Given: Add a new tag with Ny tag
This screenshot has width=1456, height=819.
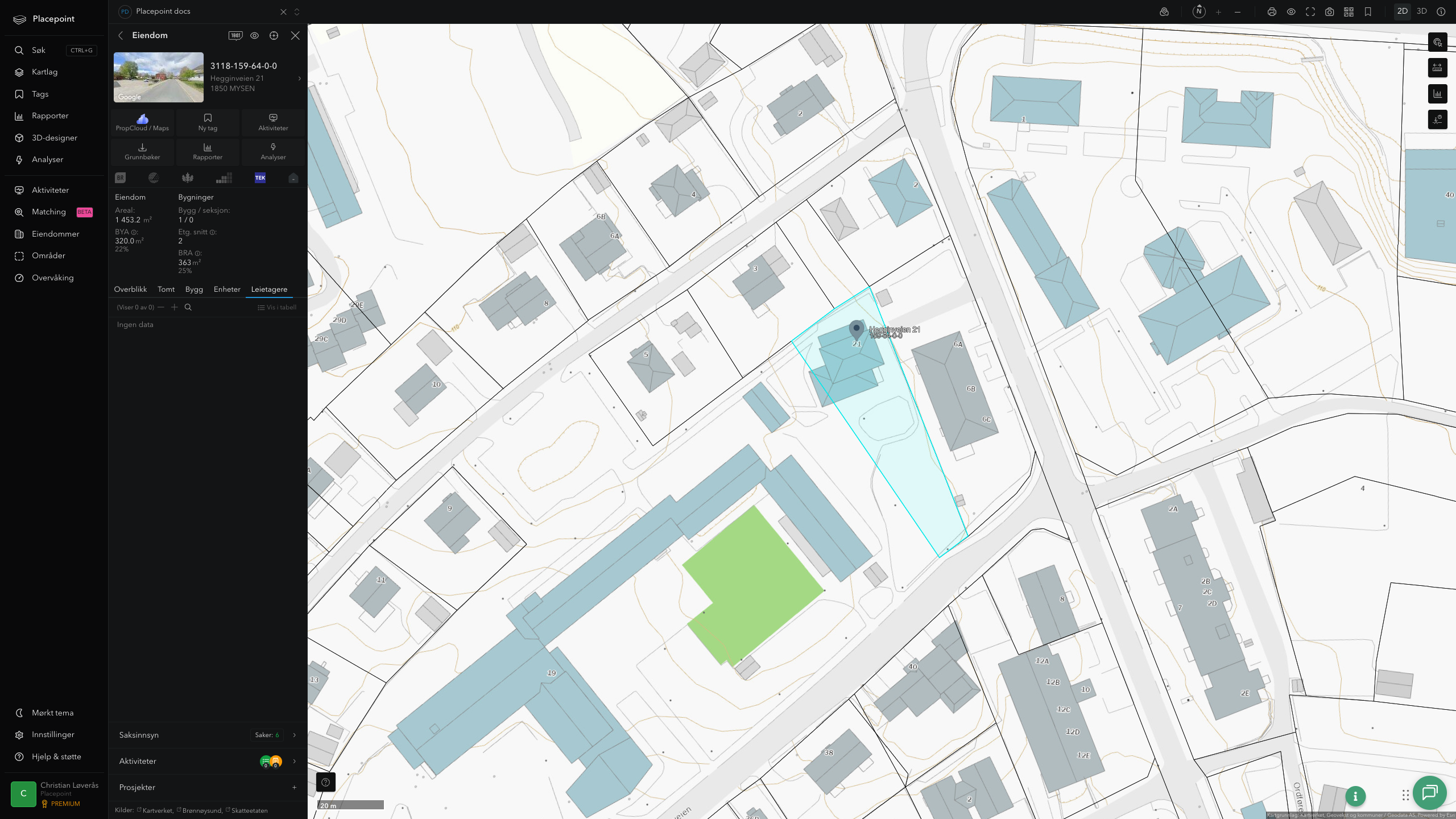Looking at the screenshot, I should pos(208,122).
